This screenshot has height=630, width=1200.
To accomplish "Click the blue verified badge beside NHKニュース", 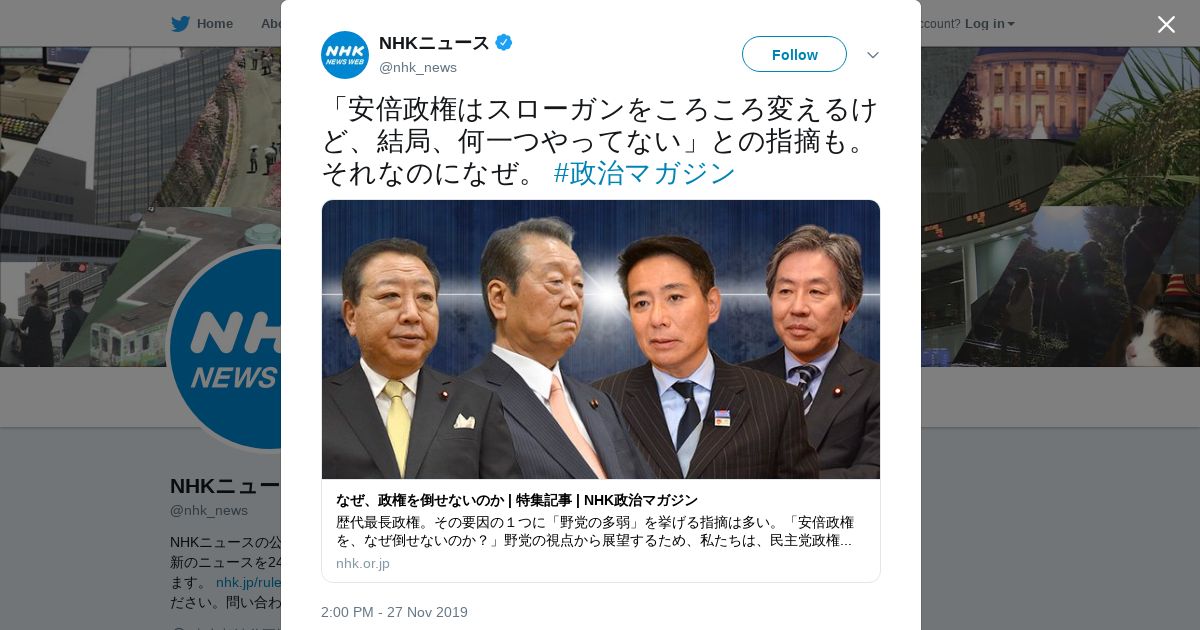I will pos(504,42).
